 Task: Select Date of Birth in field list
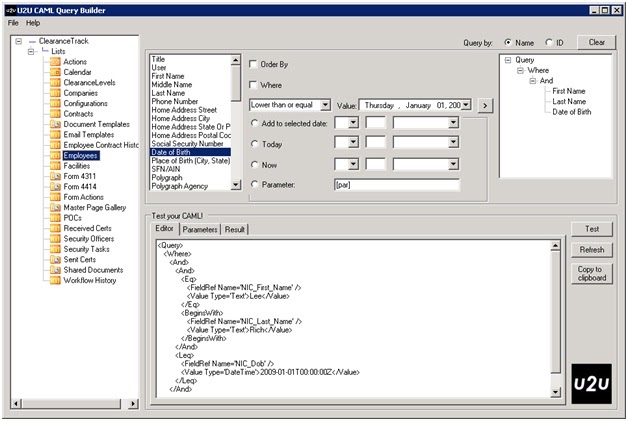(x=190, y=152)
